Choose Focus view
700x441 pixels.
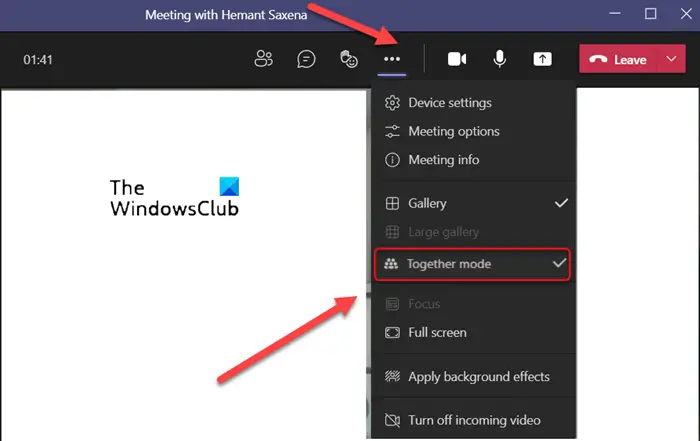[474, 304]
